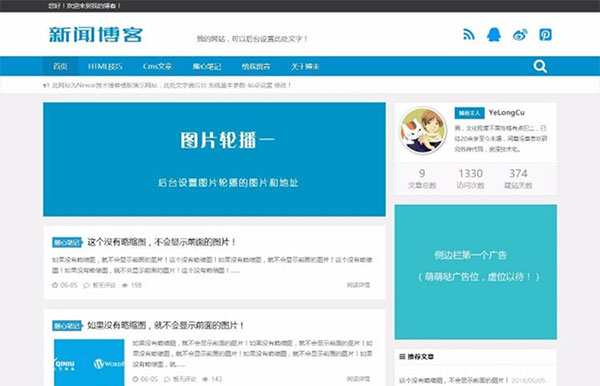Click the 推荐文章 section list icon
This screenshot has width=600, height=386.
(402, 357)
